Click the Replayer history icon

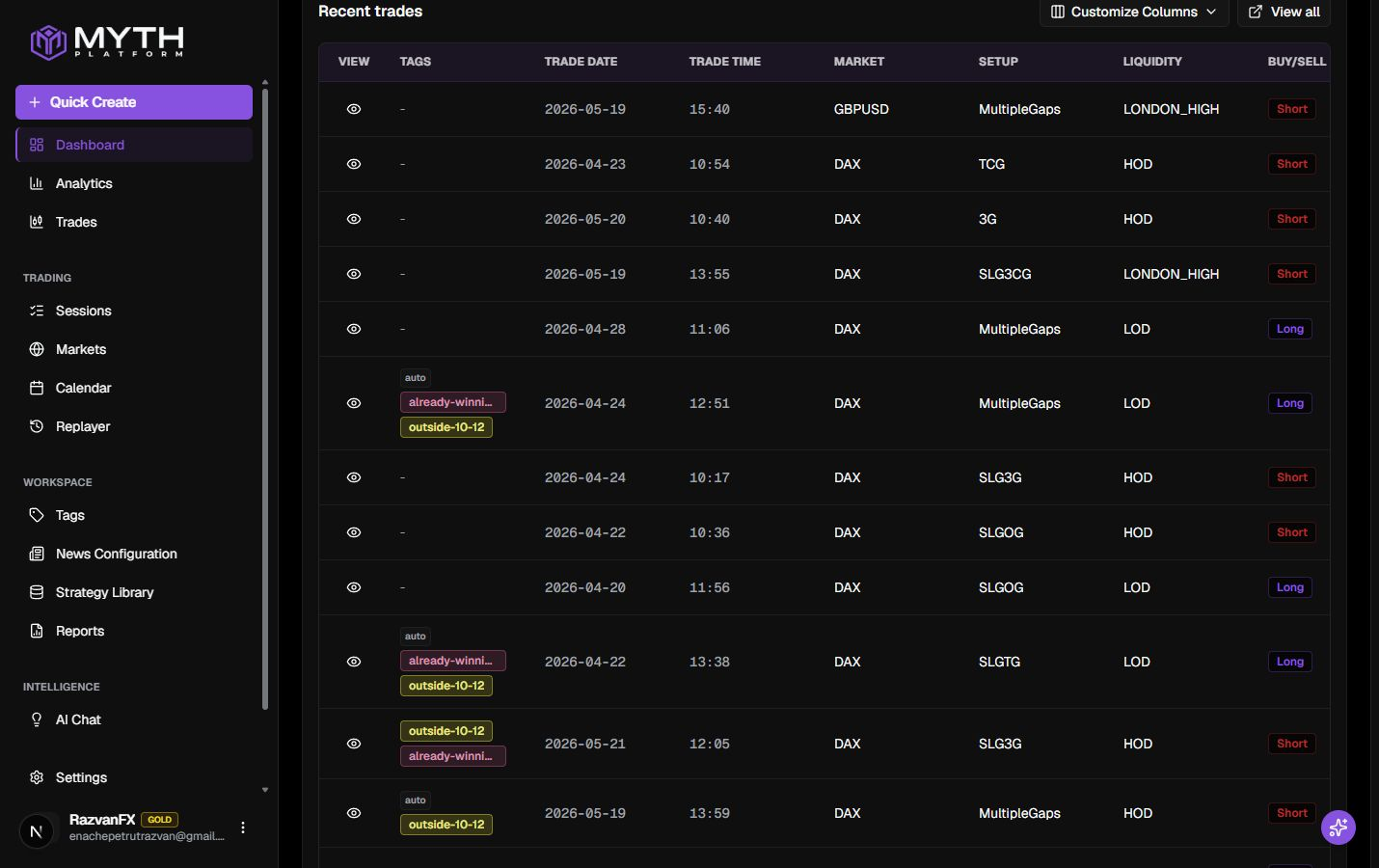click(37, 426)
